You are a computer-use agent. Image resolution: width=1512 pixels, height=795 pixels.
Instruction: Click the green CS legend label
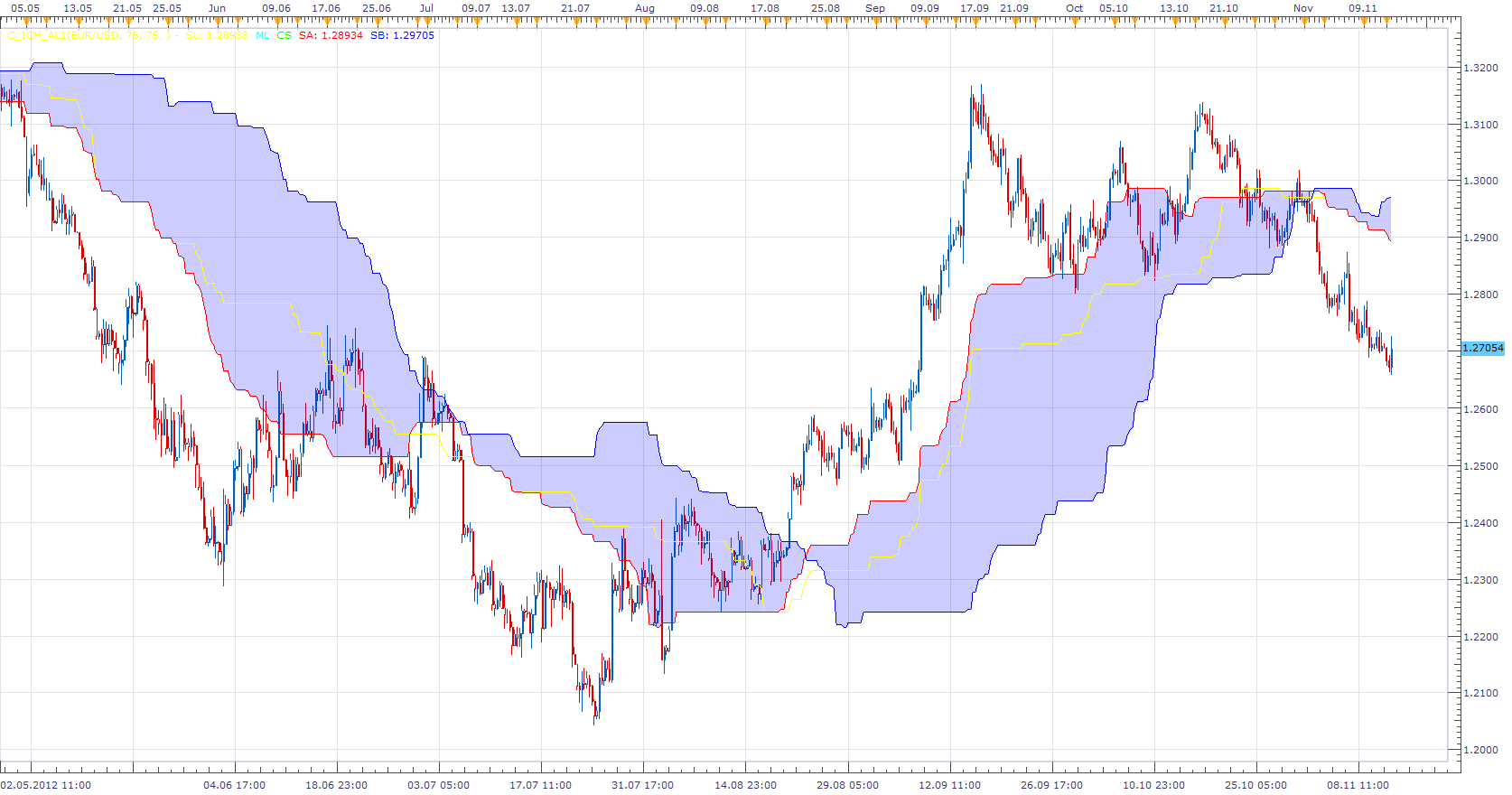click(x=285, y=35)
